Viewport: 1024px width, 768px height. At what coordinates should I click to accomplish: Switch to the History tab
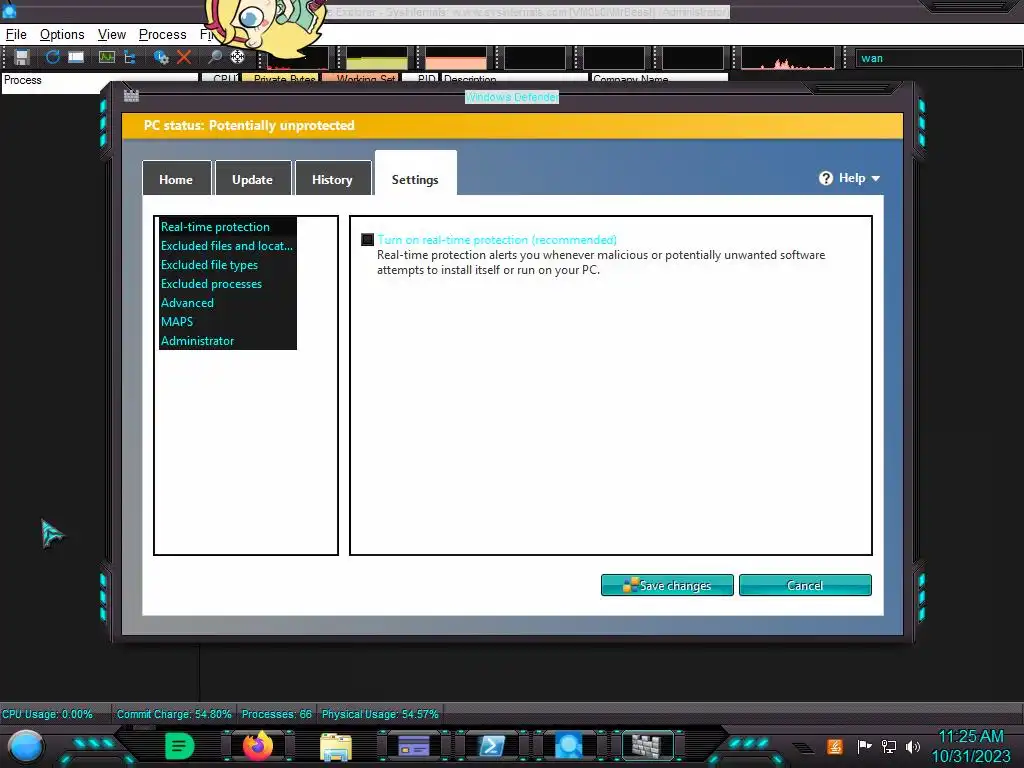[332, 179]
